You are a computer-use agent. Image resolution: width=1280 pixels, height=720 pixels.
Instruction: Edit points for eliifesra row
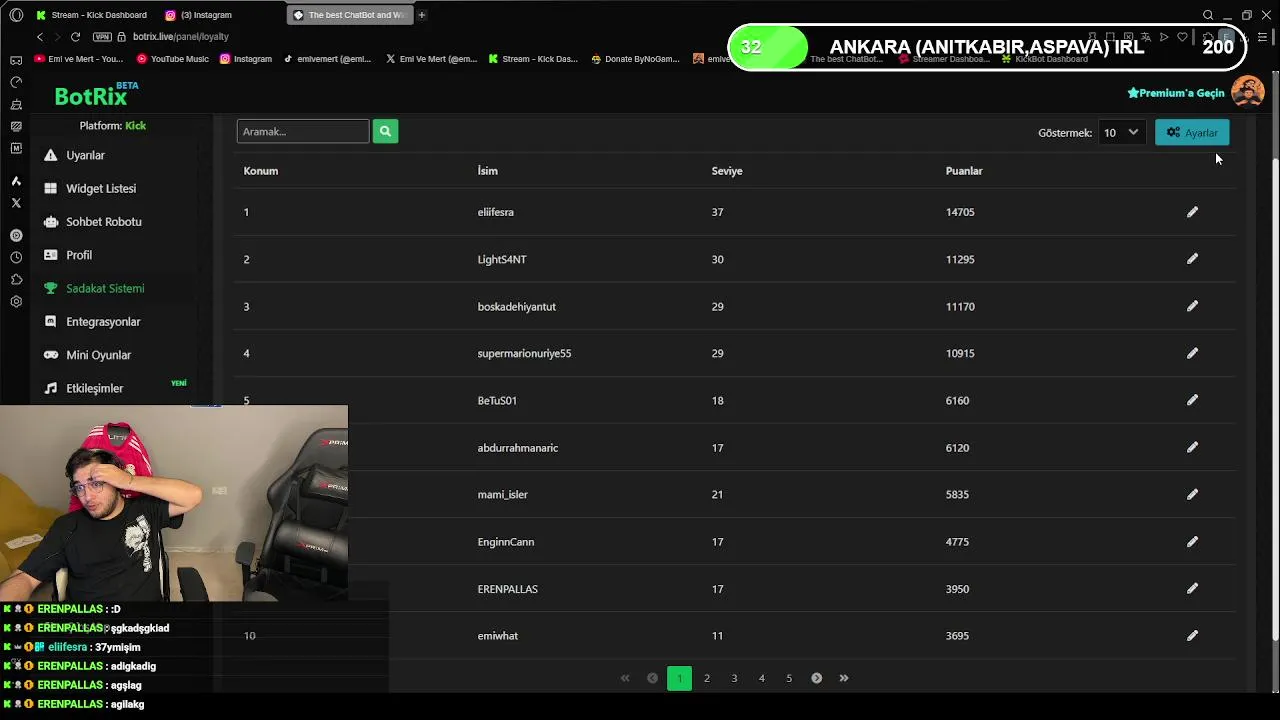(x=1192, y=212)
